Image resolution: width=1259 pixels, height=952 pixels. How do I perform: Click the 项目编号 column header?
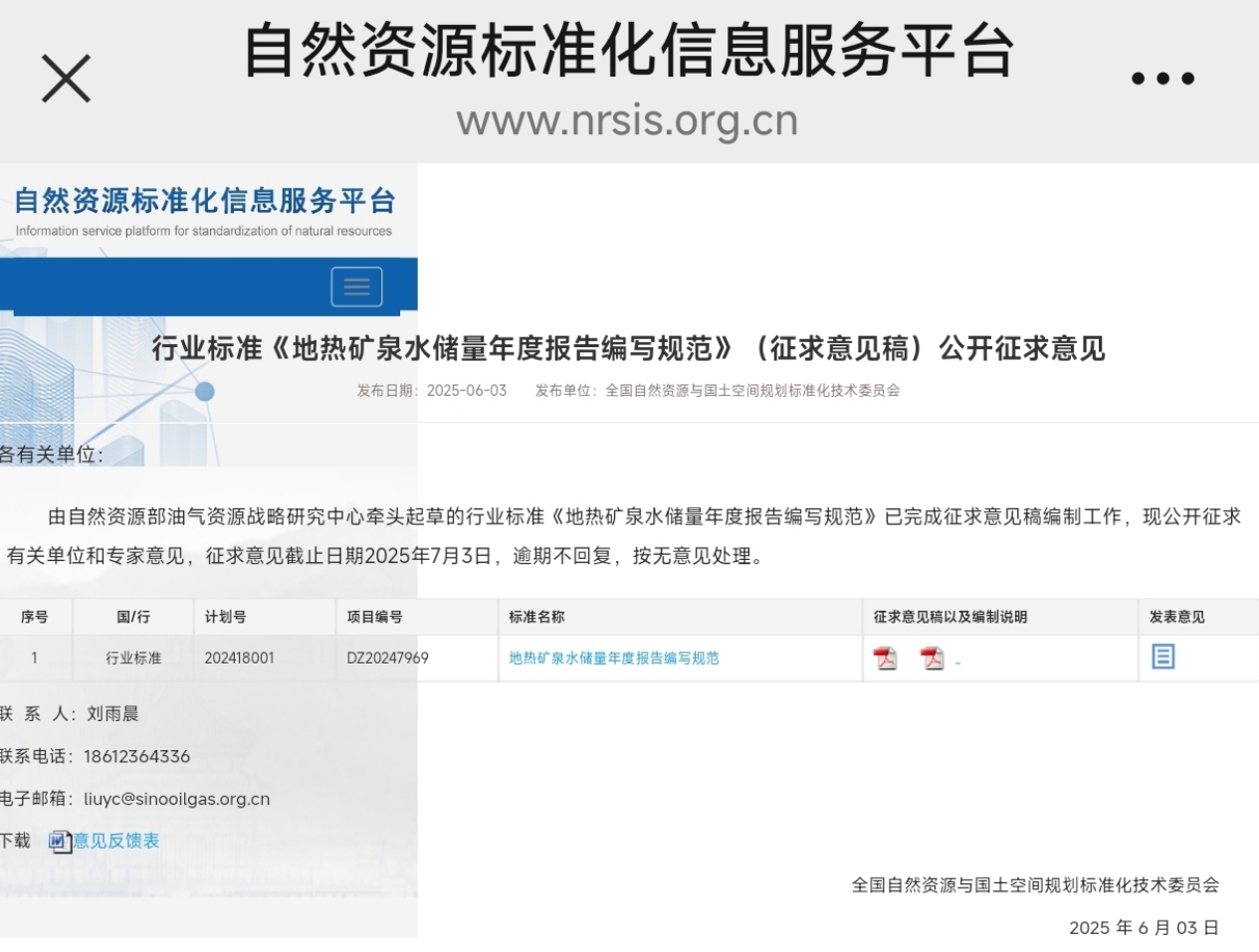point(374,617)
